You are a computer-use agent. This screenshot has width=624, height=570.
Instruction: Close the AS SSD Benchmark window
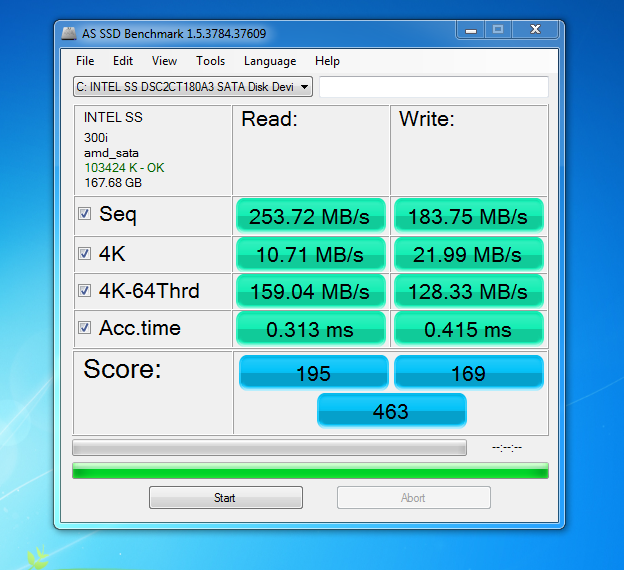pyautogui.click(x=535, y=30)
